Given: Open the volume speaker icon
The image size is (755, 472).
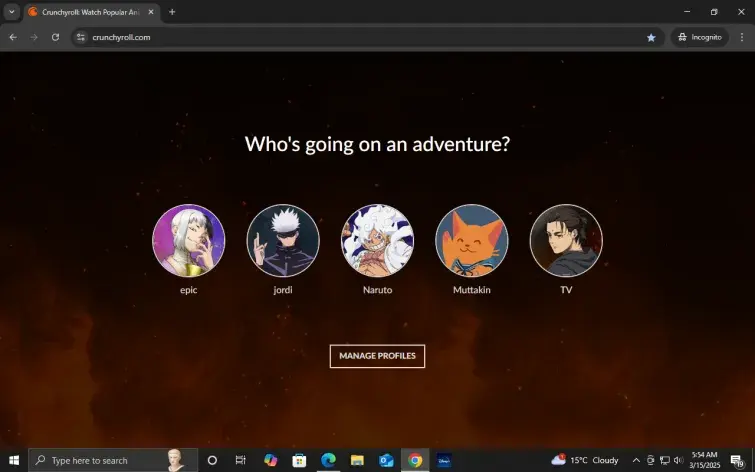Looking at the screenshot, I should 678,460.
